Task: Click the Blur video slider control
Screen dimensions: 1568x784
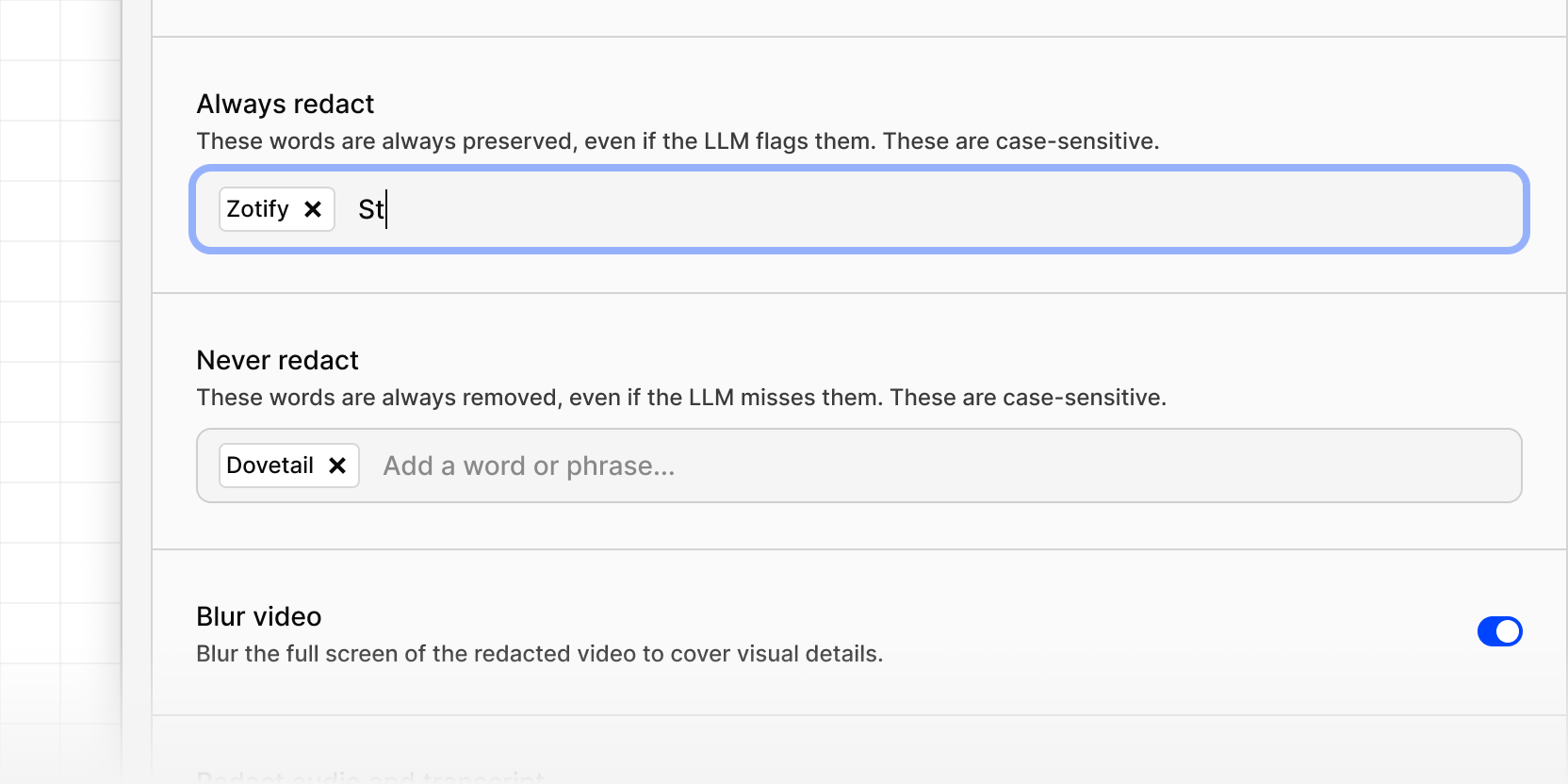Action: [1500, 631]
